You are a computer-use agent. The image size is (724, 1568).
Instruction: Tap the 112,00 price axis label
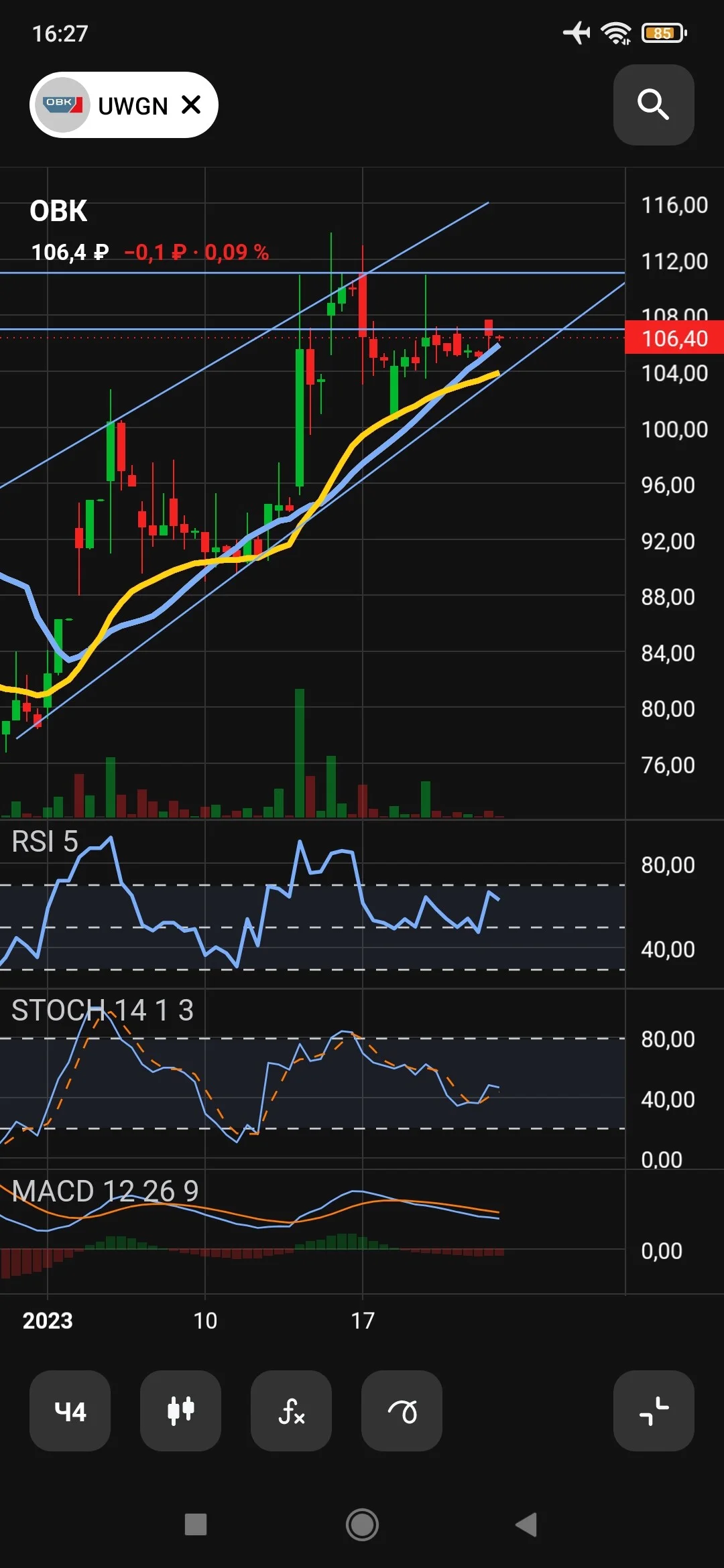point(674,261)
